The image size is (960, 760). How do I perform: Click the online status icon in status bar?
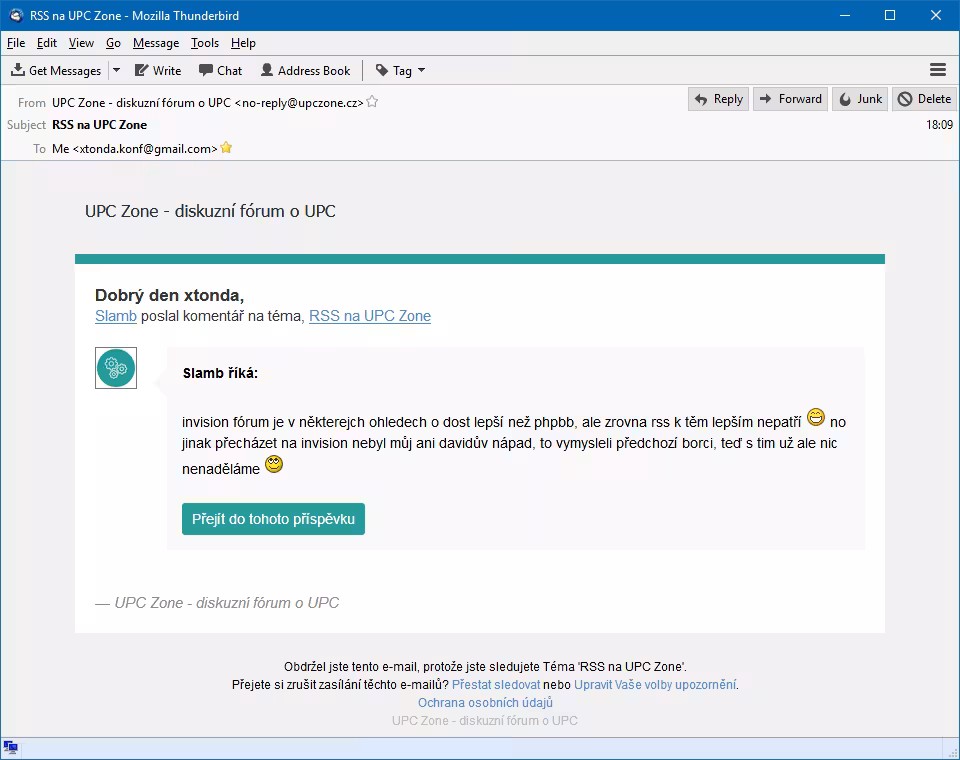[x=10, y=748]
